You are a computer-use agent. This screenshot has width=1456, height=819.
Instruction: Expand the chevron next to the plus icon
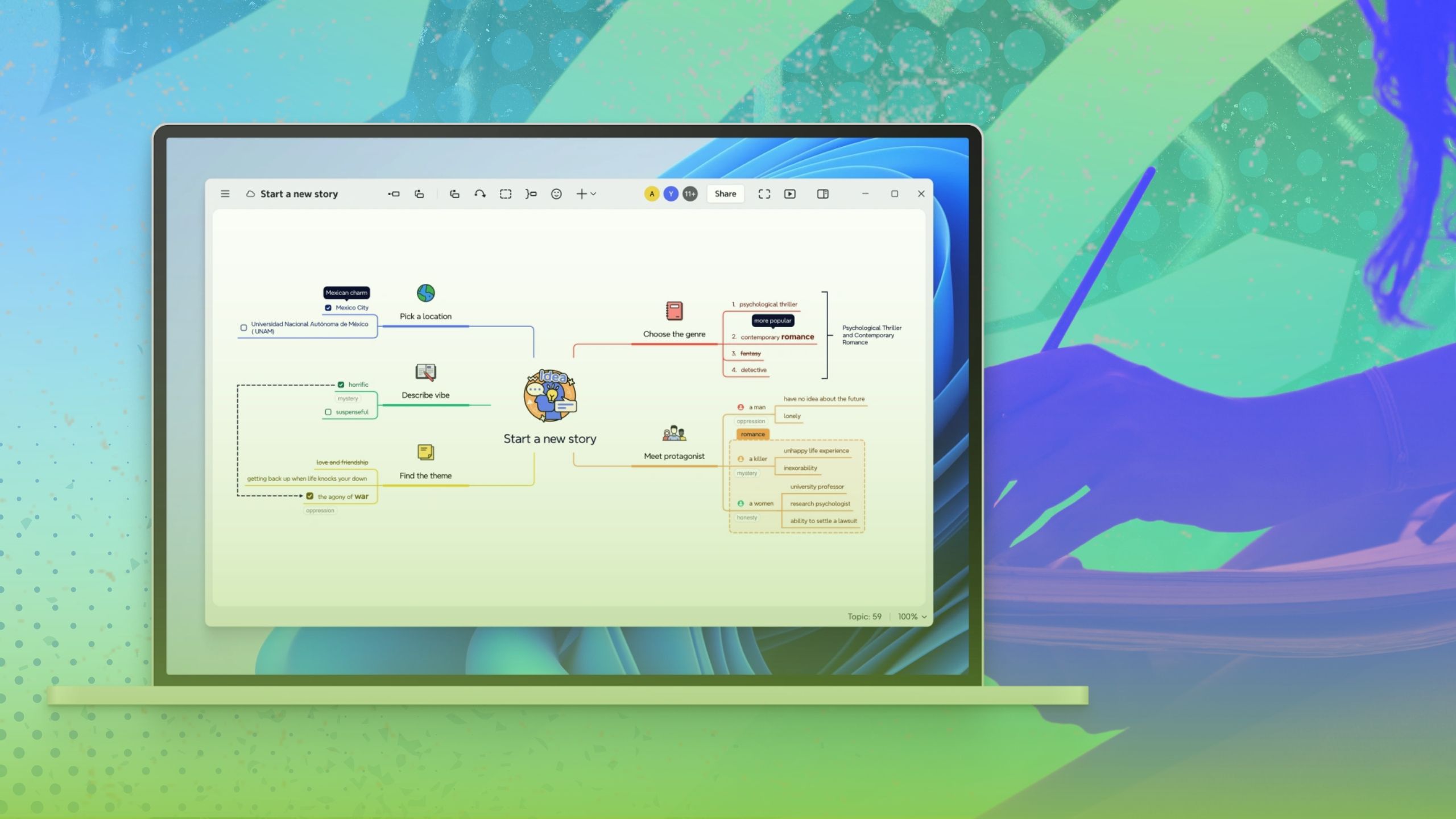tap(593, 194)
